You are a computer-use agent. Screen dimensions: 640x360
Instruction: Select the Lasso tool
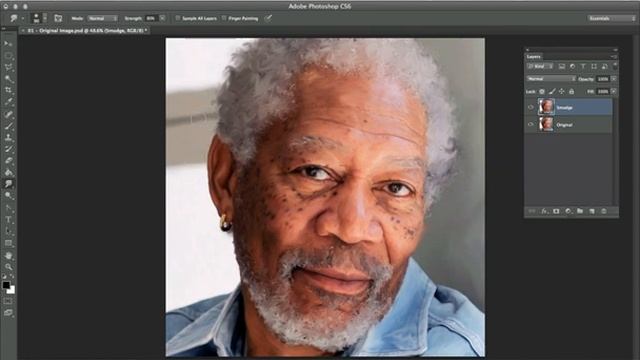pyautogui.click(x=8, y=67)
